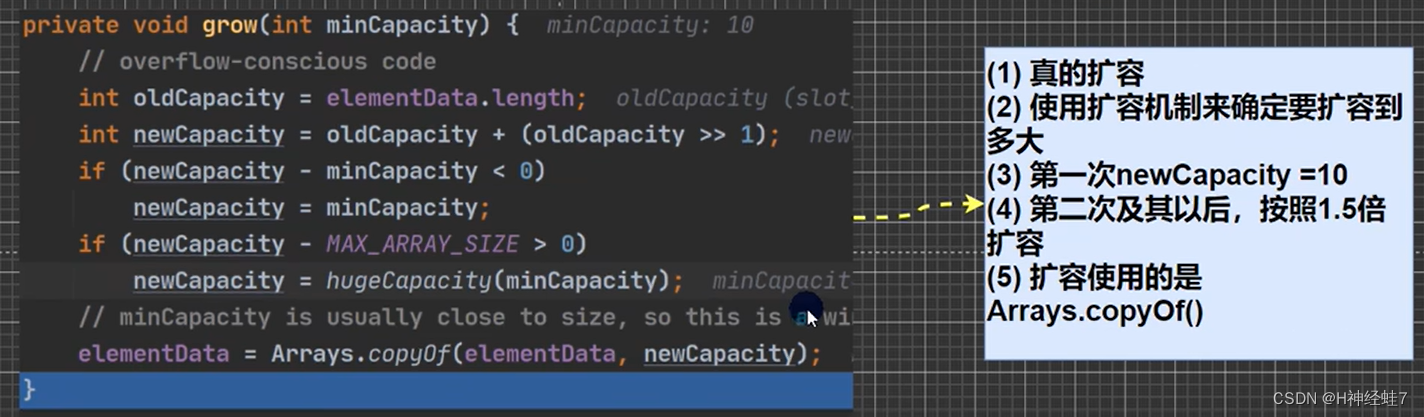
Task: Click the note text 'Arrays.copyOf()' in the note box
Action: point(1095,312)
